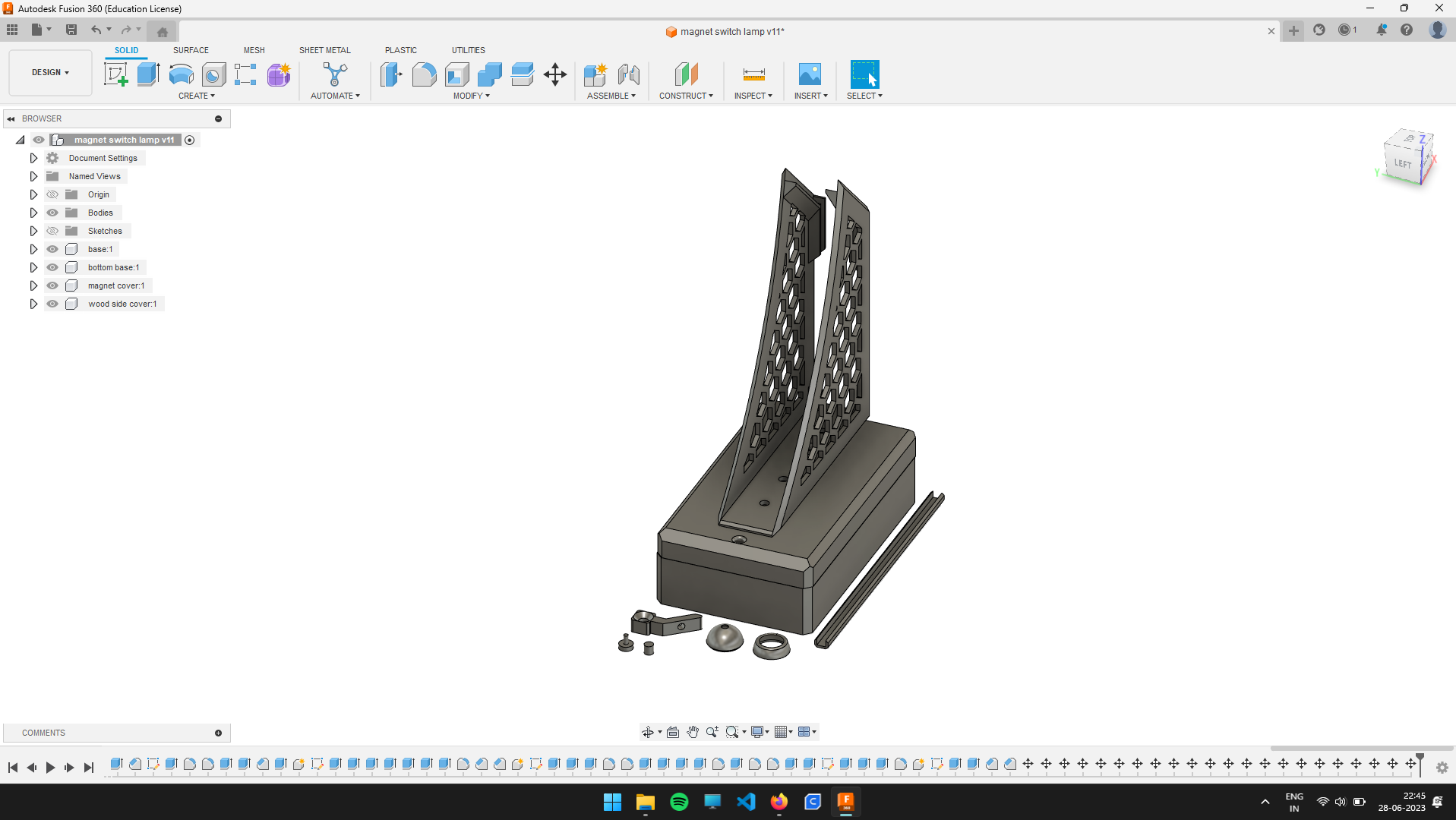Activate the root component radio button
Screen dimensions: 1456x820
point(190,140)
